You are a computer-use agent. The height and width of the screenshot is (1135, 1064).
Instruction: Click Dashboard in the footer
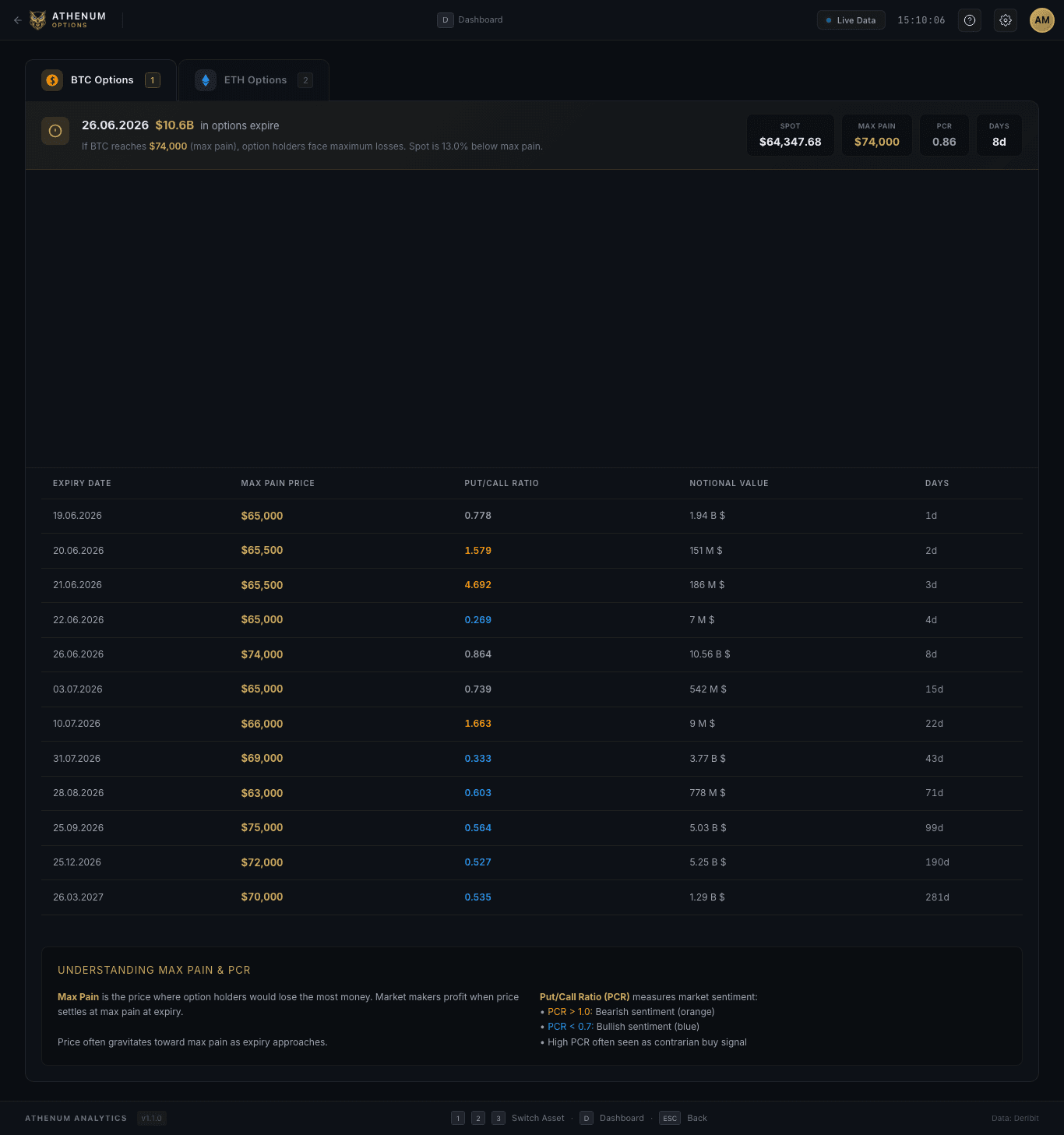pyautogui.click(x=622, y=1118)
